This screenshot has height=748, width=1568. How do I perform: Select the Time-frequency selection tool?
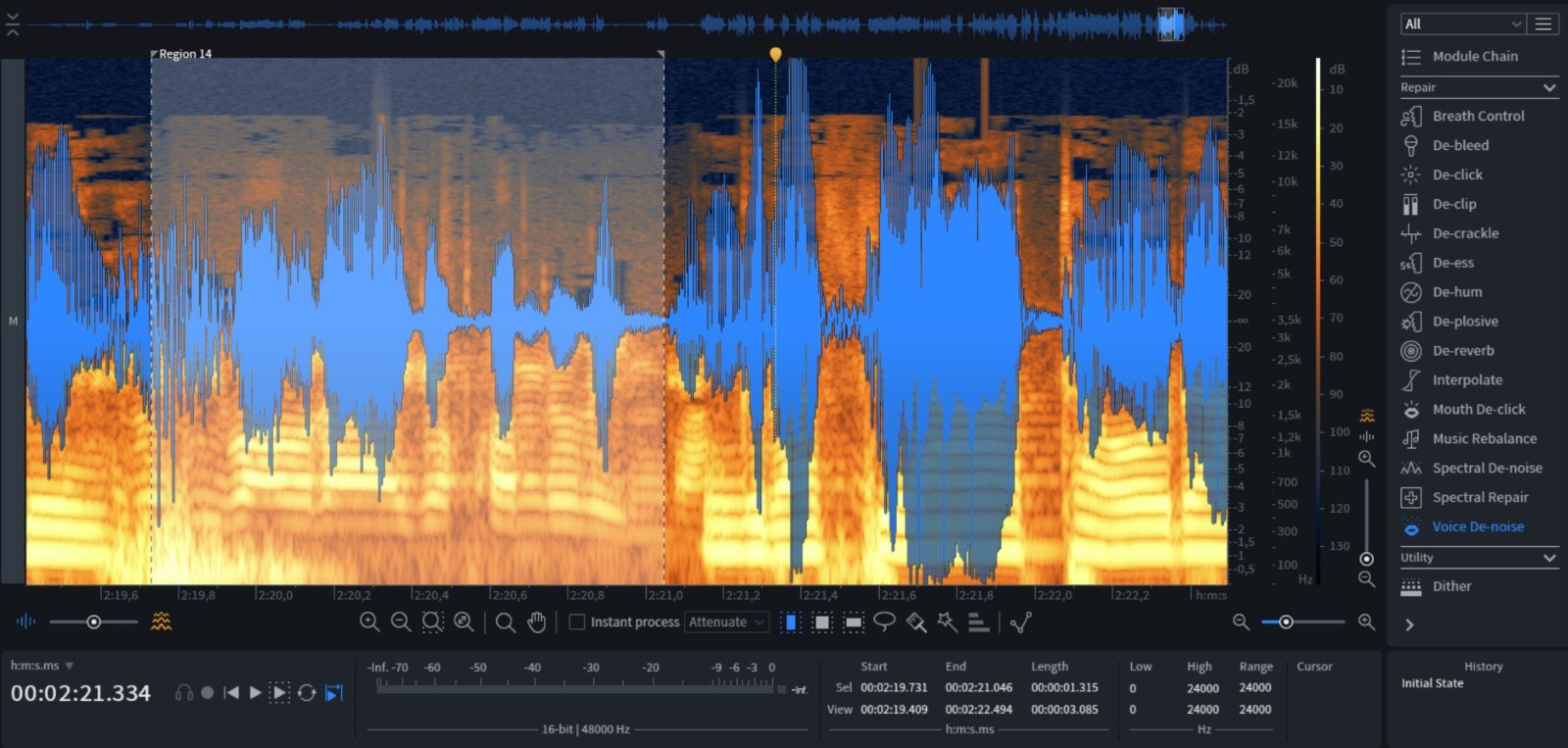click(822, 622)
